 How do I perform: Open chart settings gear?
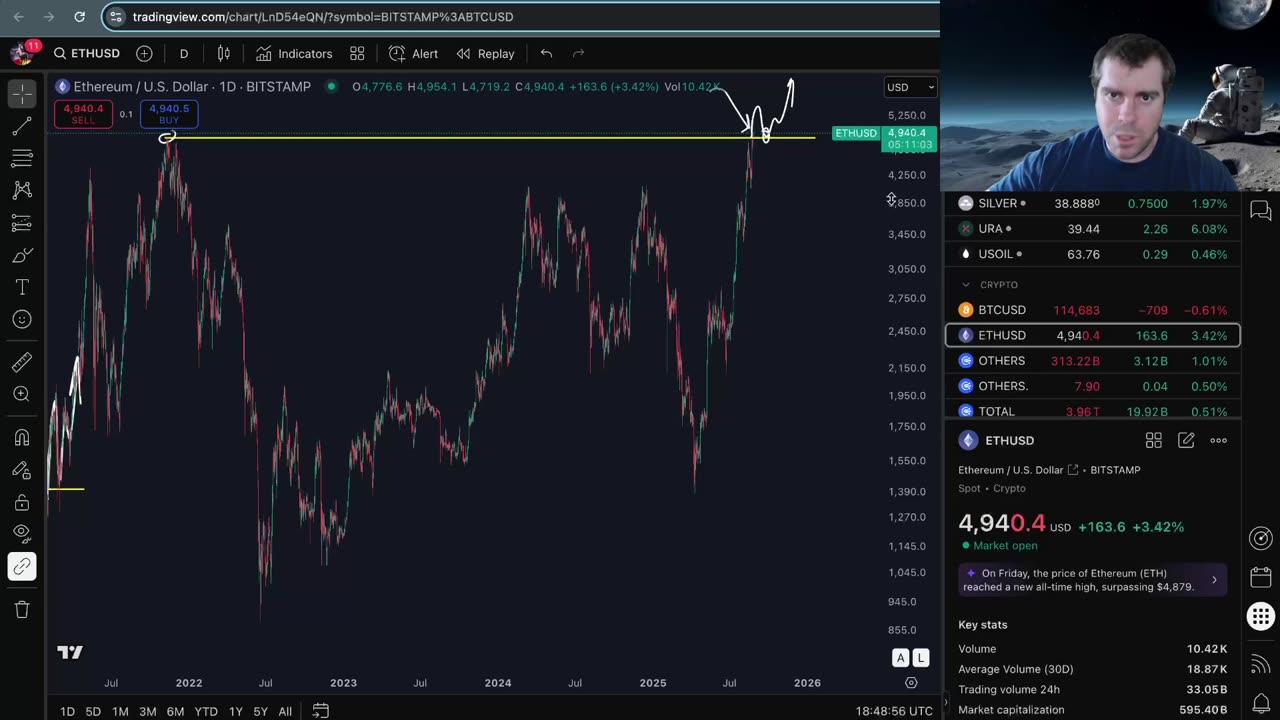[x=911, y=683]
